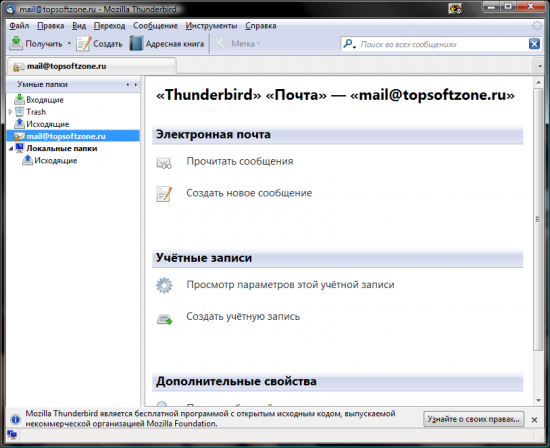This screenshot has height=448, width=550.
Task: Click the Thunderbird icon in title bar
Action: coord(11,9)
